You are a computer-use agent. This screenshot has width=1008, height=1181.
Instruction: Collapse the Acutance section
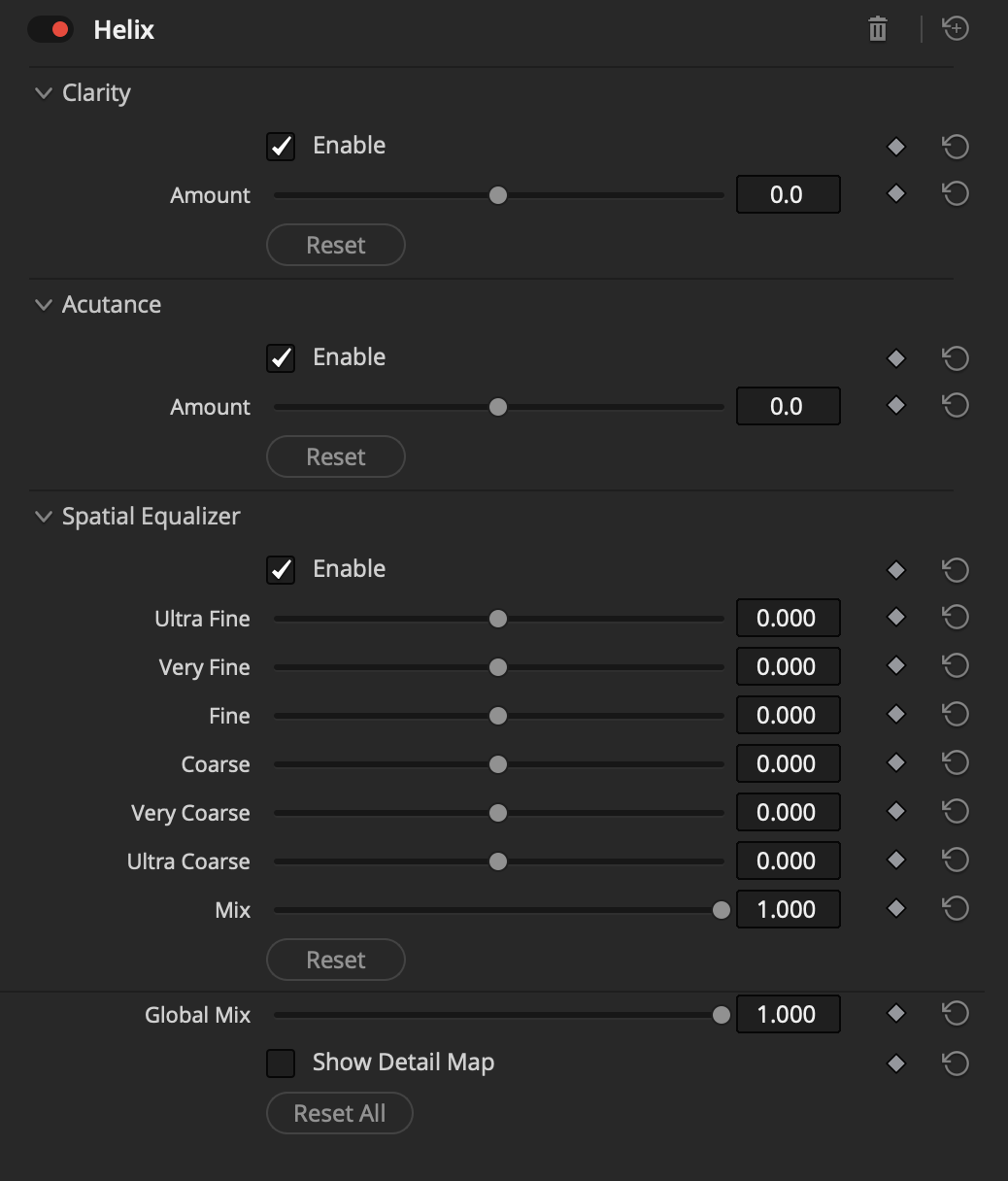tap(43, 304)
